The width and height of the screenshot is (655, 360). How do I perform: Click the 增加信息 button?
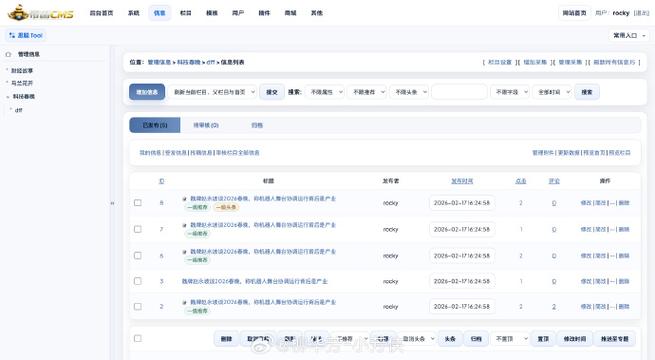pyautogui.click(x=147, y=92)
